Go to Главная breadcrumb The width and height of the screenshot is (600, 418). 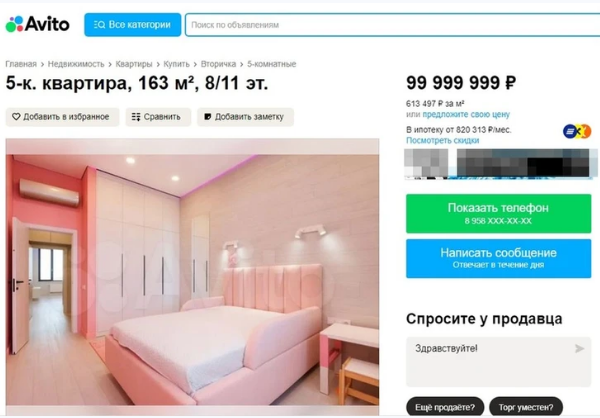pyautogui.click(x=21, y=64)
